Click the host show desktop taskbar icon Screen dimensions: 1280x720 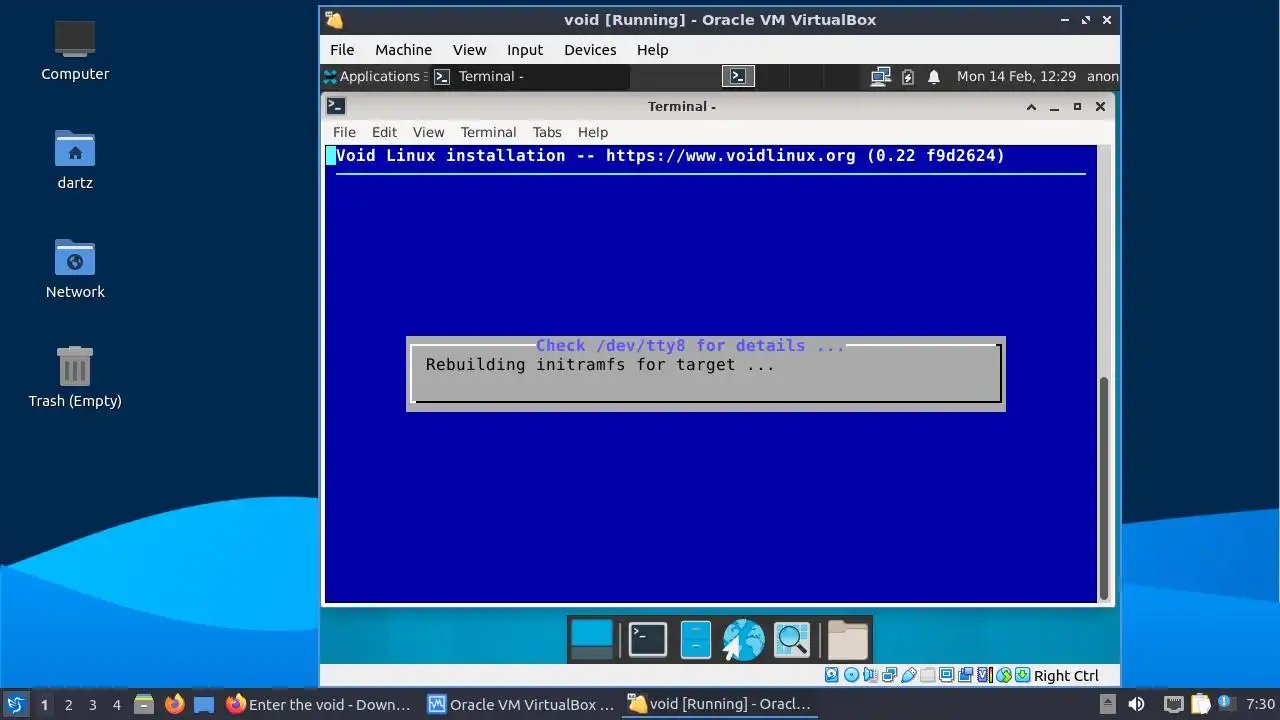click(x=204, y=704)
